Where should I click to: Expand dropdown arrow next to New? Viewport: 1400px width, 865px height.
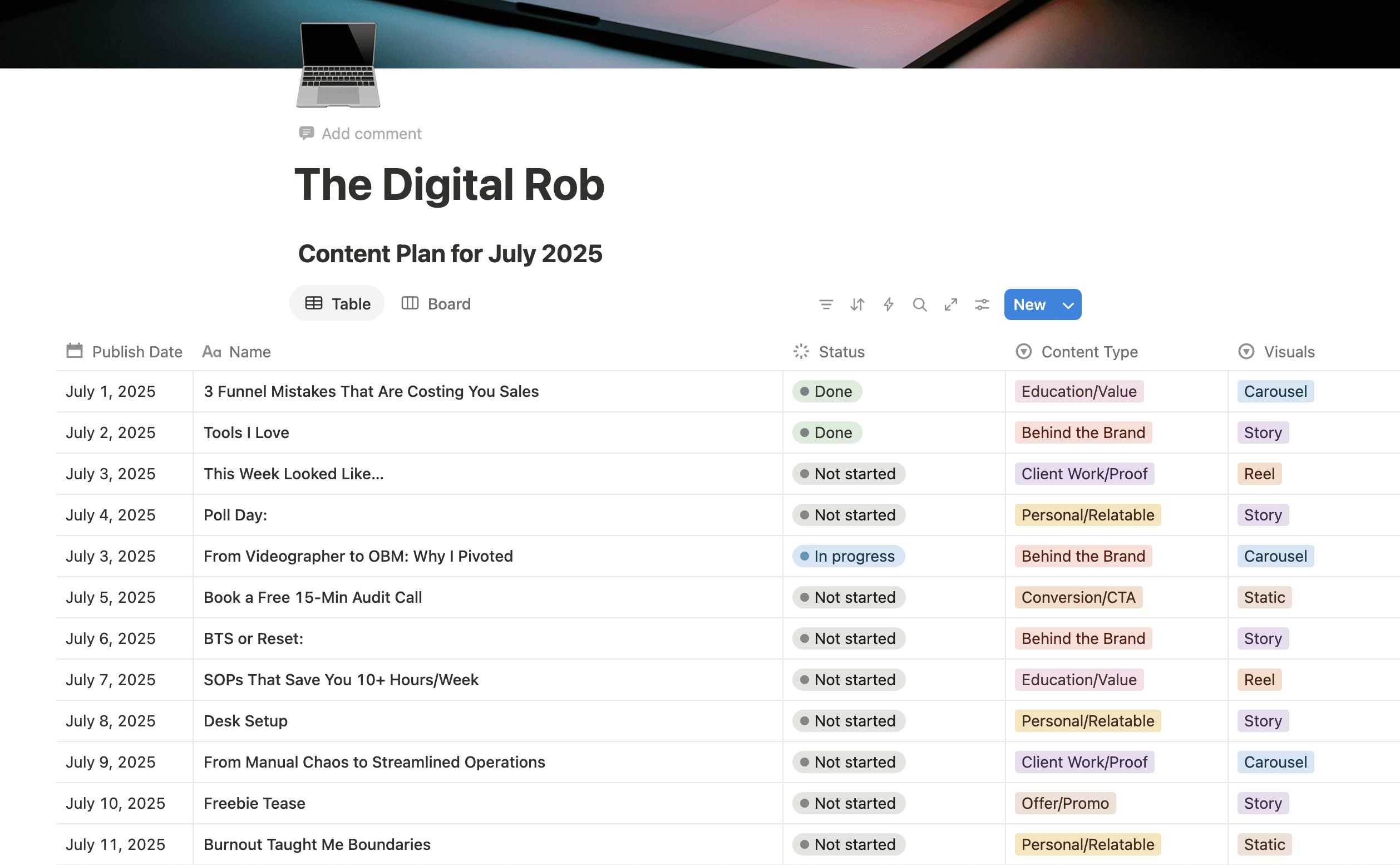point(1068,305)
